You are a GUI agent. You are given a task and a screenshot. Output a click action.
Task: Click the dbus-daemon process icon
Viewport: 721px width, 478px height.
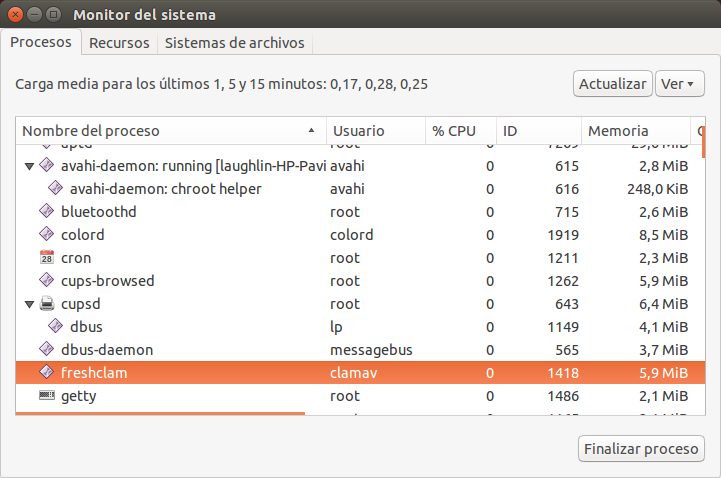[x=46, y=350]
